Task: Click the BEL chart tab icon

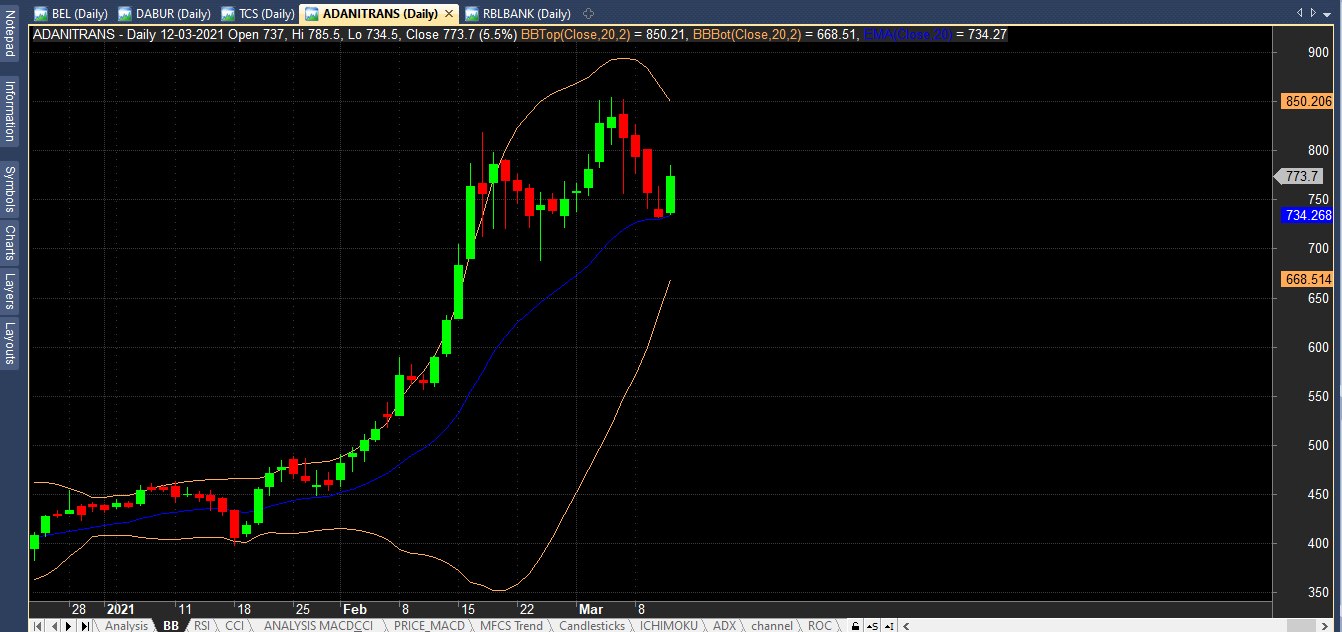Action: 40,14
